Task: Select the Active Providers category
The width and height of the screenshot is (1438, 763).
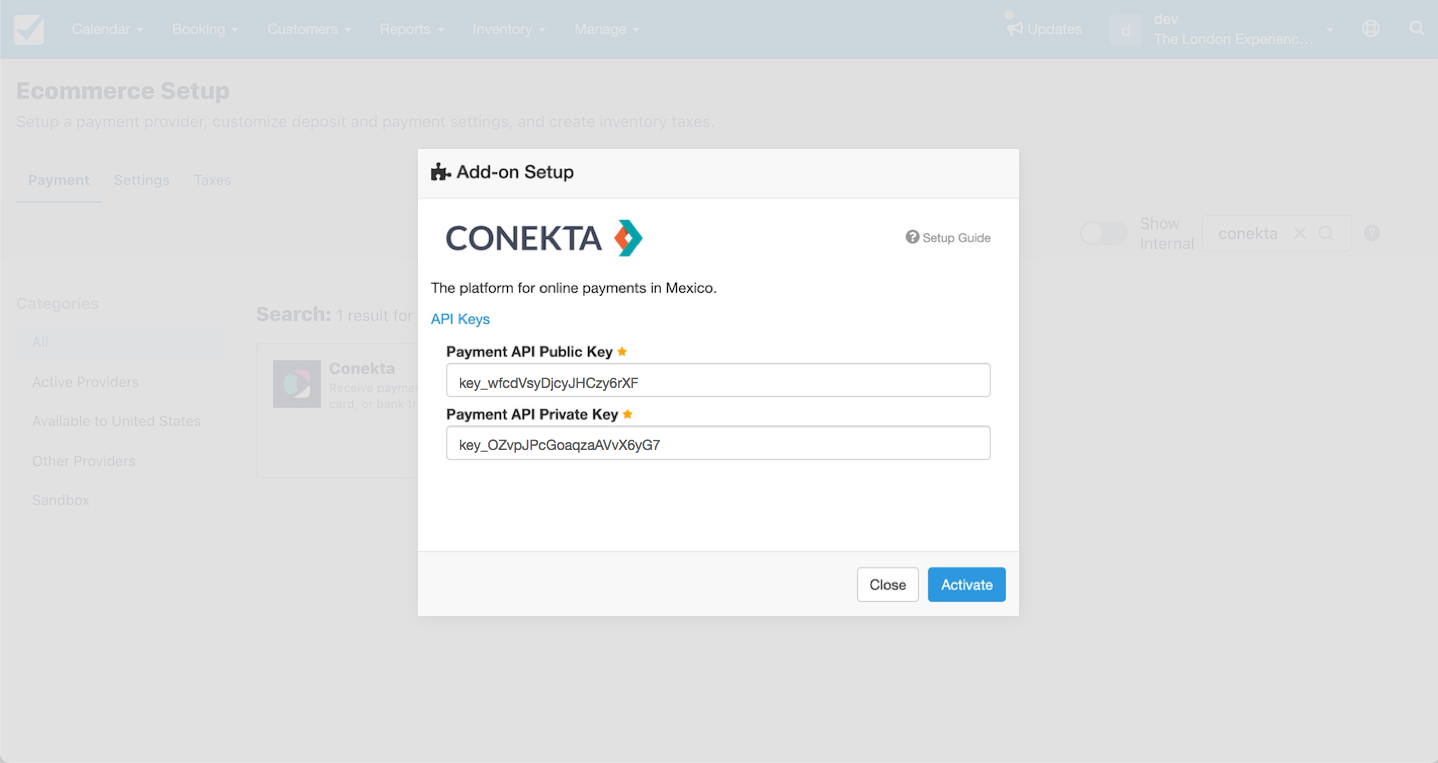Action: pos(85,382)
